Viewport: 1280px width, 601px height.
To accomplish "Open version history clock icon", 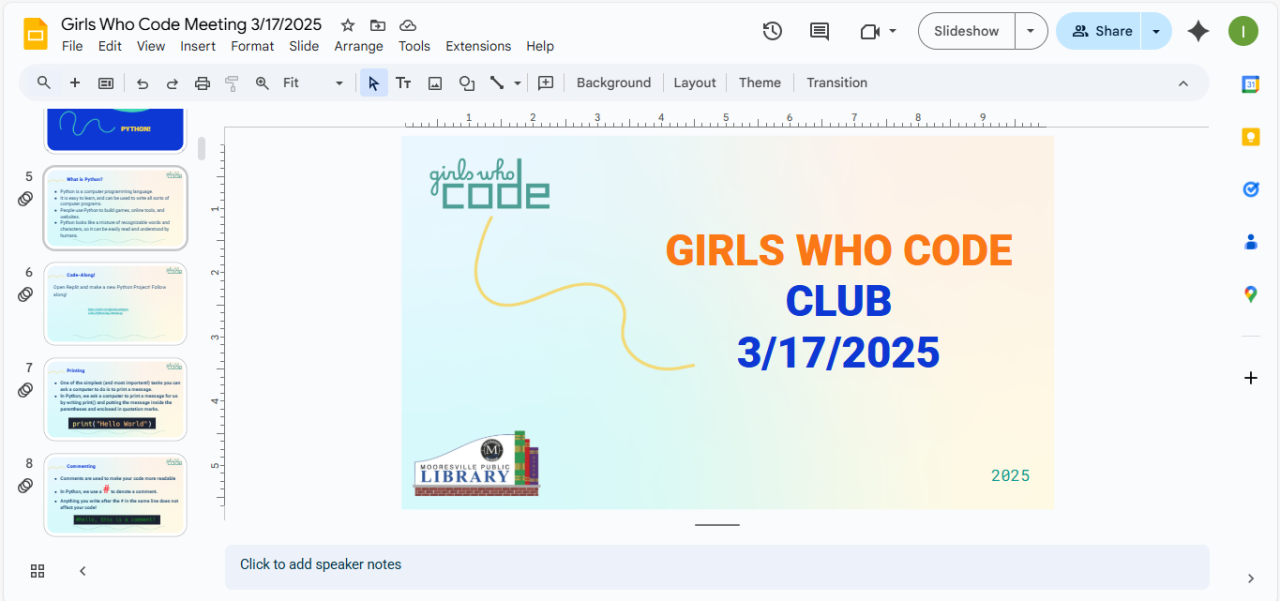I will pyautogui.click(x=772, y=31).
